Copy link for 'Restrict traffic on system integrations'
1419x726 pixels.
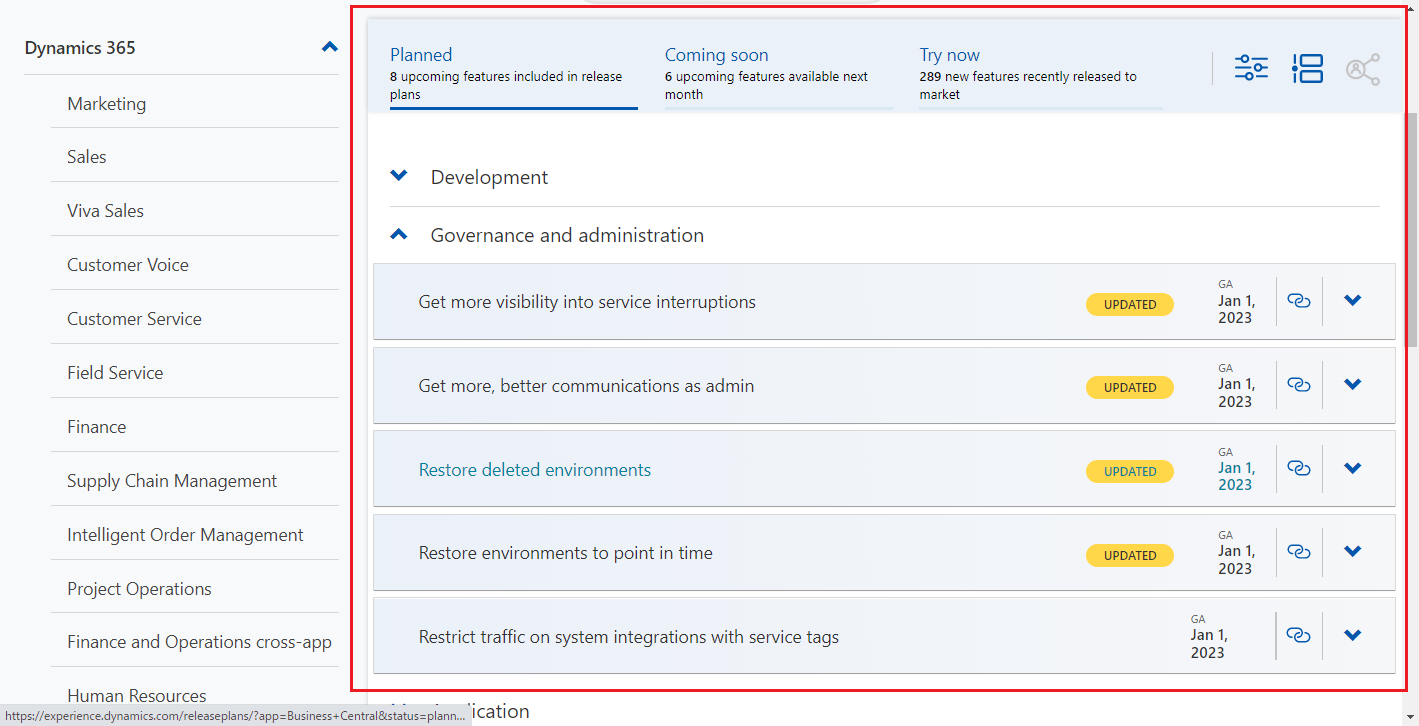(1299, 634)
